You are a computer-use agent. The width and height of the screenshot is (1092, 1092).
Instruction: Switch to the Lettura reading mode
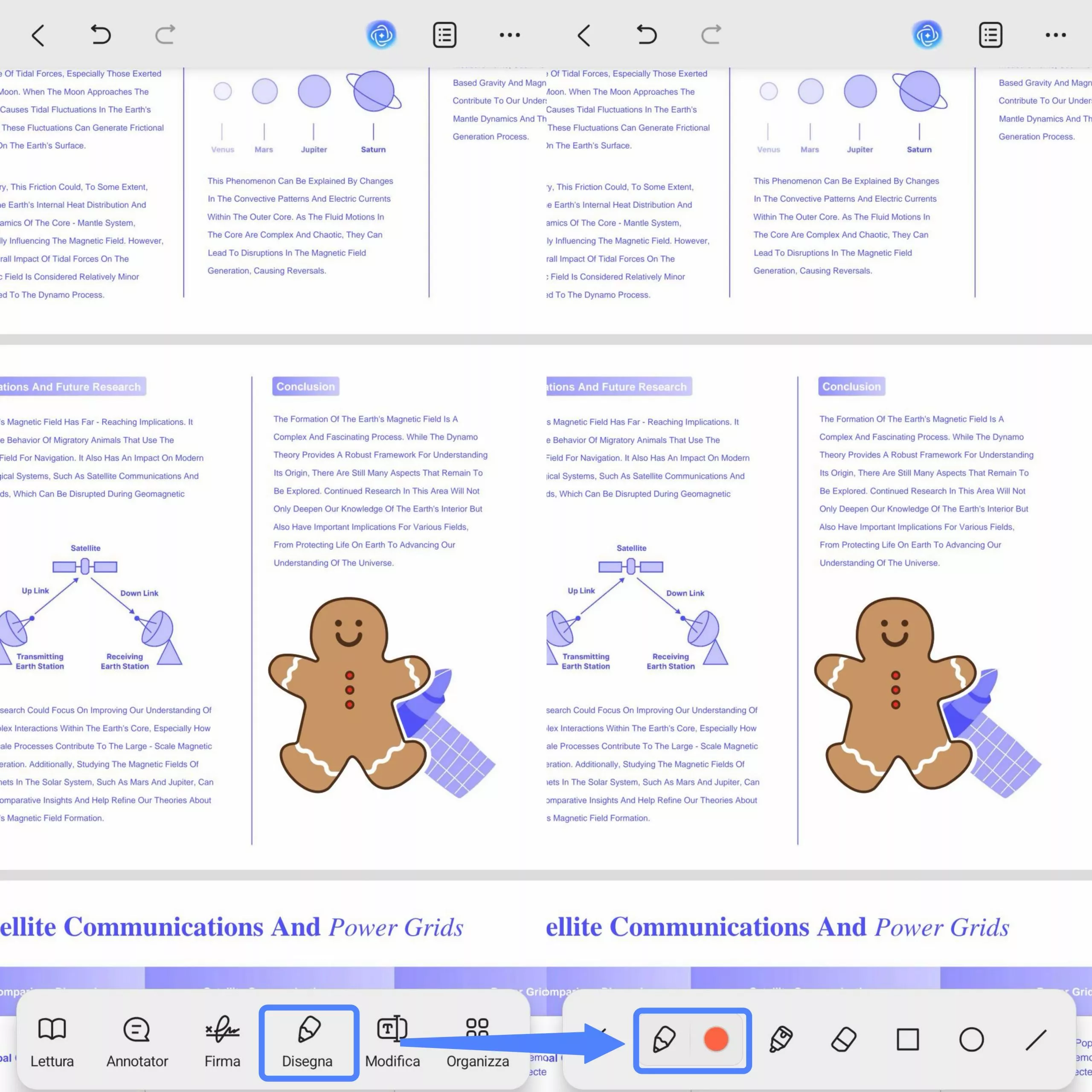click(x=52, y=1043)
